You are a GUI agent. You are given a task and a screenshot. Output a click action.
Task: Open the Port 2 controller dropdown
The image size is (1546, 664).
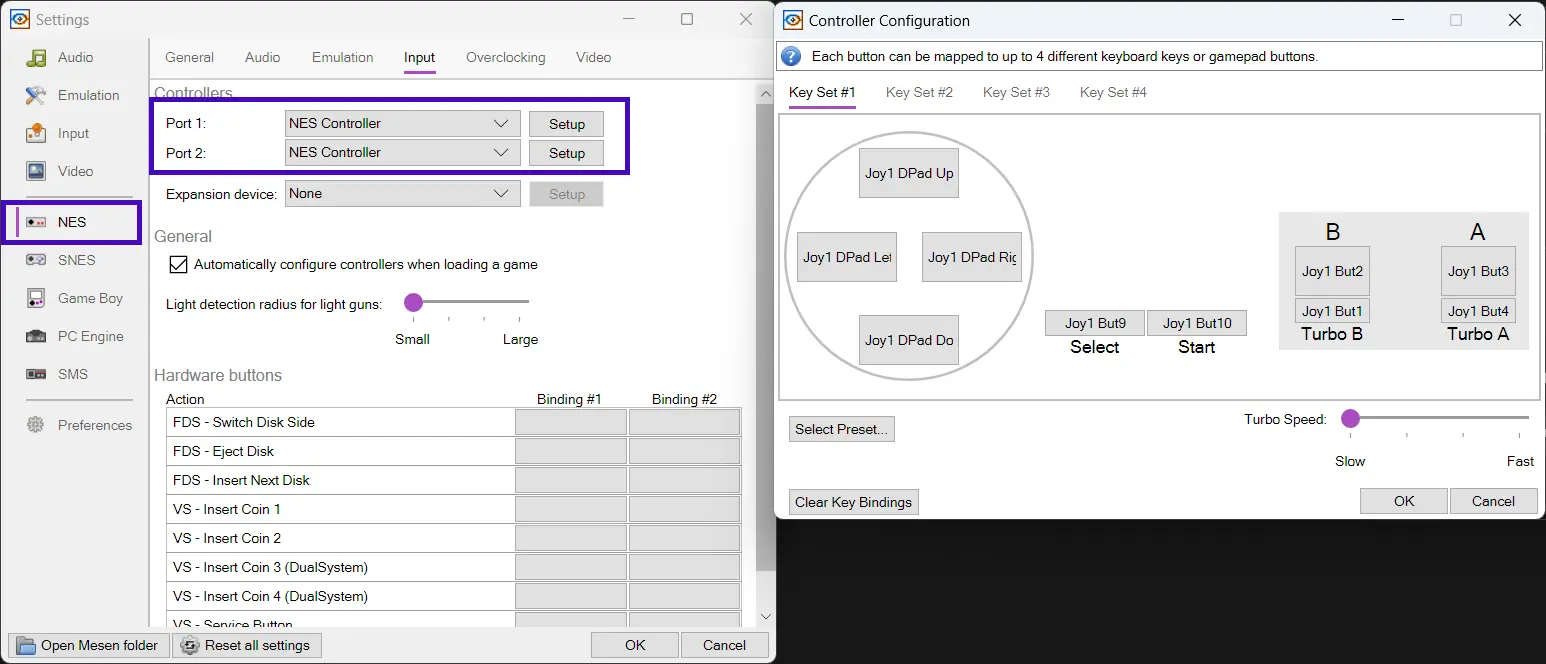pyautogui.click(x=402, y=153)
